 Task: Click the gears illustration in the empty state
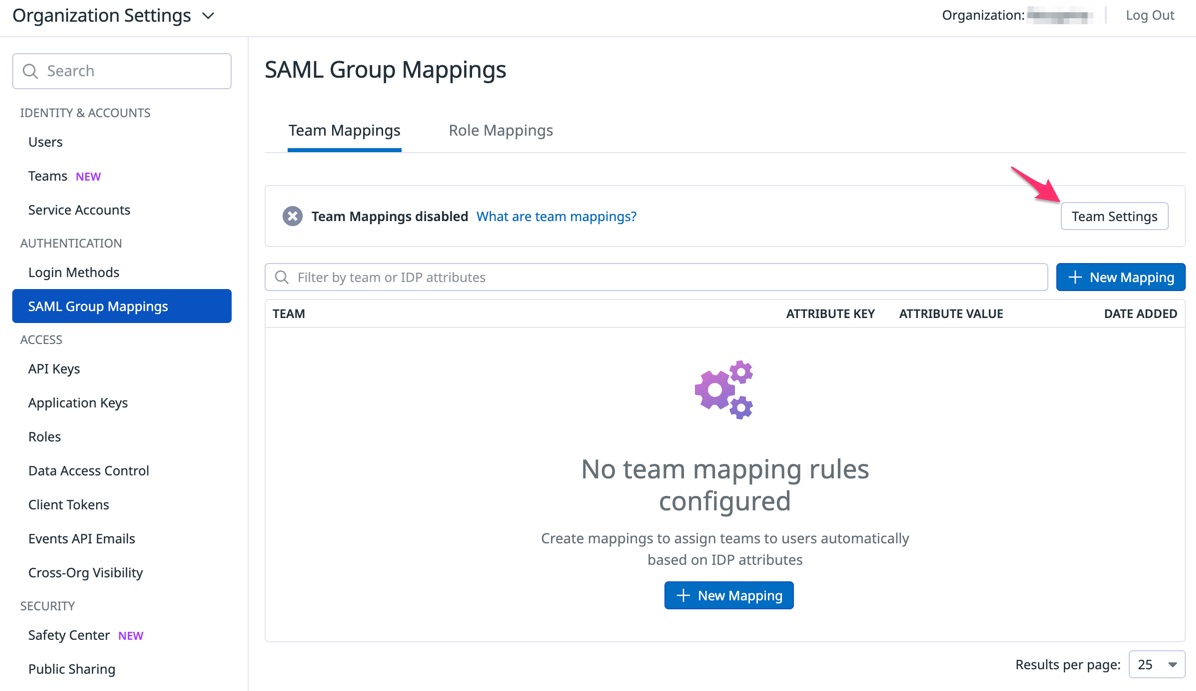[724, 389]
